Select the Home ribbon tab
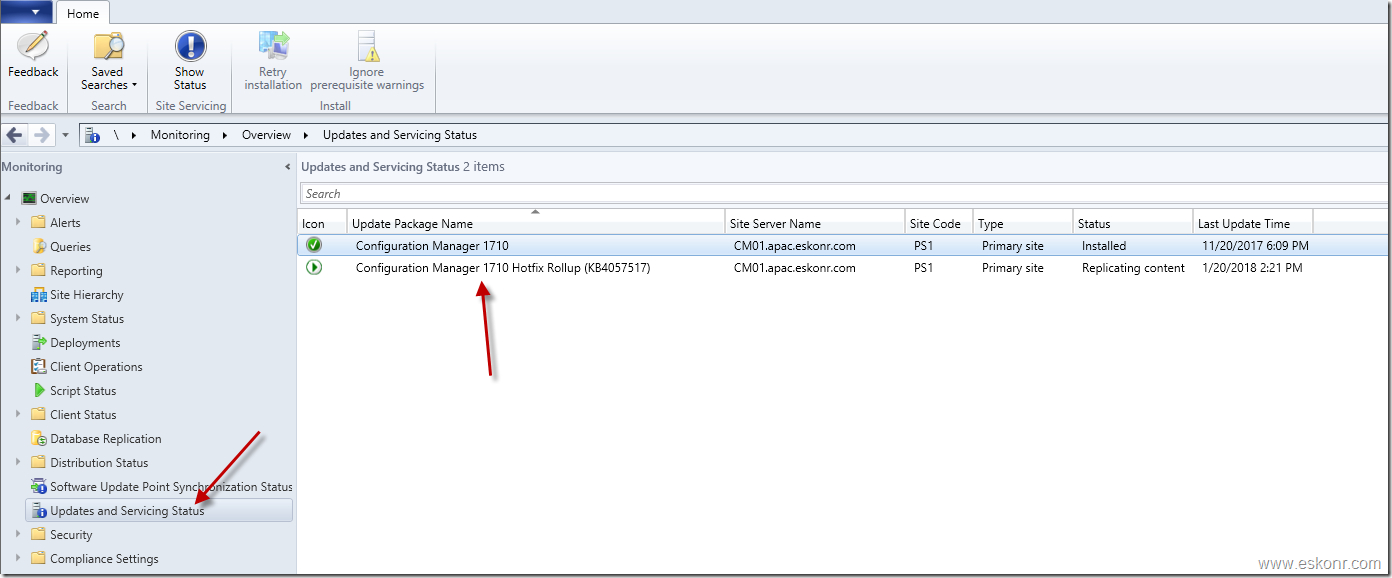This screenshot has height=578, width=1392. tap(83, 13)
